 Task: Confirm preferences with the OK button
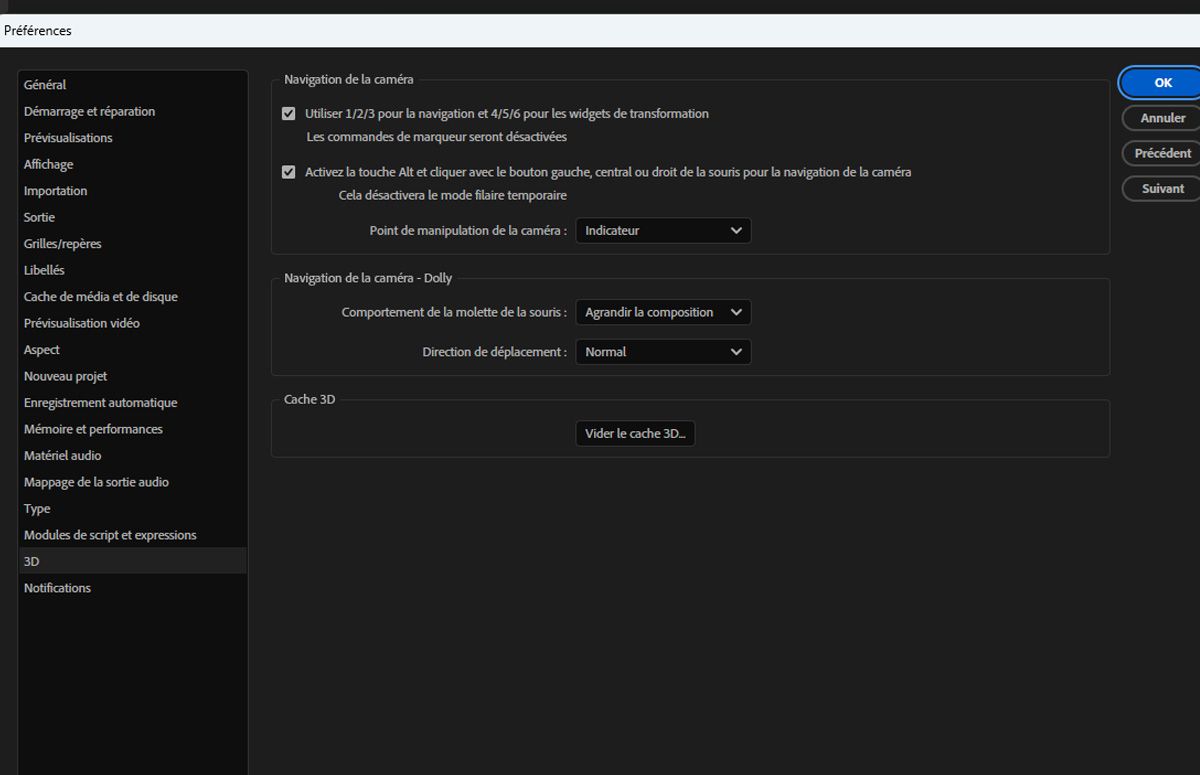[x=1162, y=83]
